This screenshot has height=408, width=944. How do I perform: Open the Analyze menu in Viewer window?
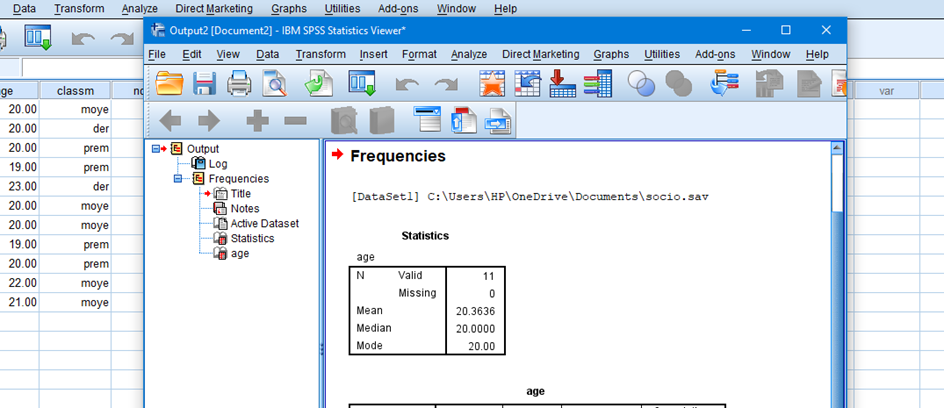click(469, 54)
